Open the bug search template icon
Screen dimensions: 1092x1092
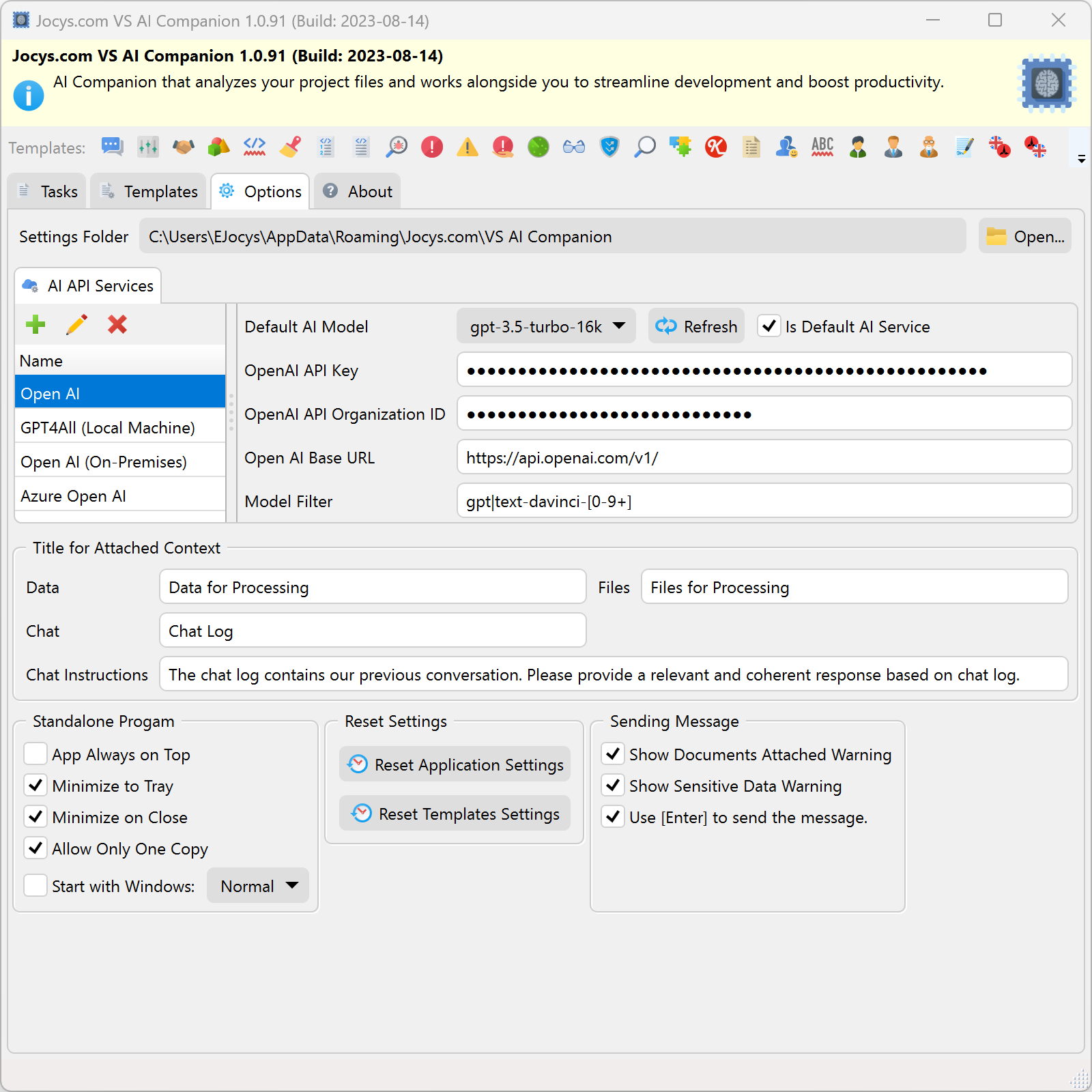[397, 147]
